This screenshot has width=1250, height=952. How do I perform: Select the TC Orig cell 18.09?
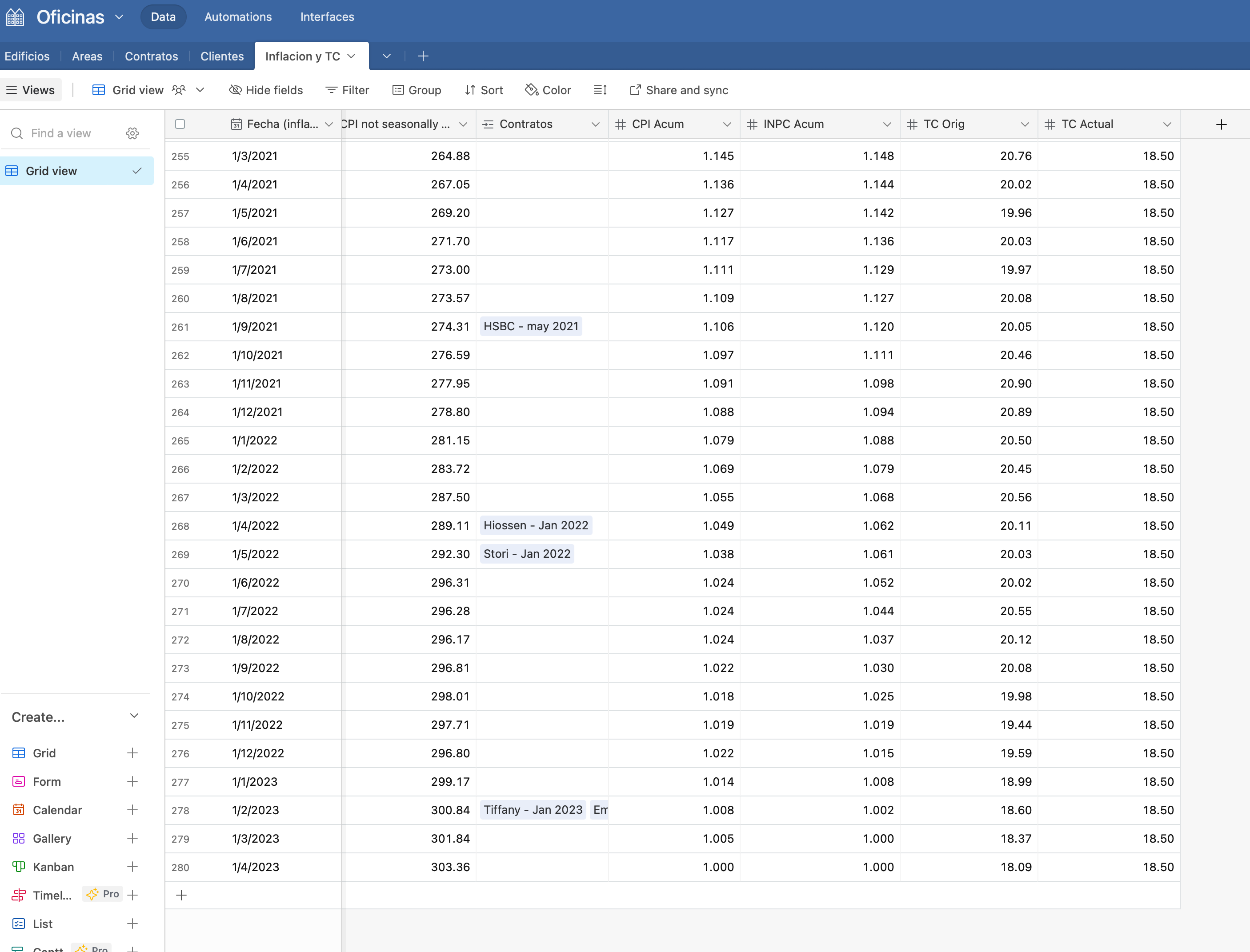[969, 867]
